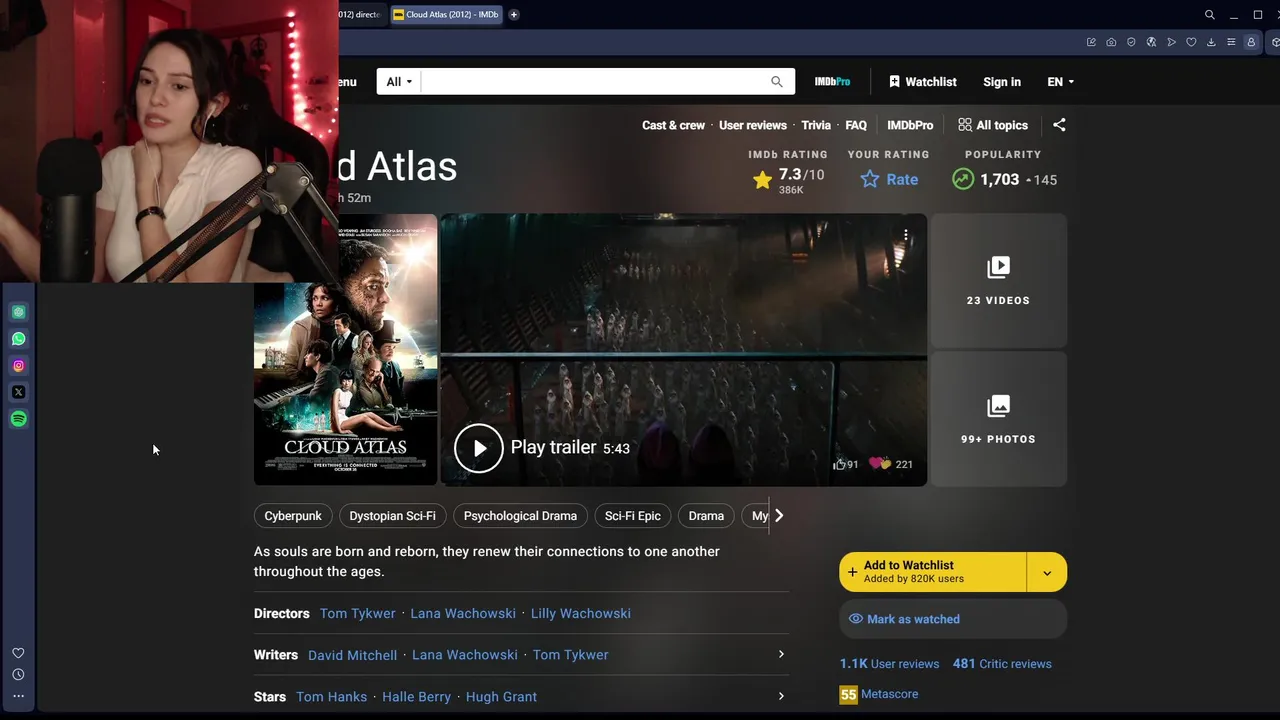Click the edit/note icon in the address bar
Screen dimensions: 1280x720
pyautogui.click(x=1091, y=42)
